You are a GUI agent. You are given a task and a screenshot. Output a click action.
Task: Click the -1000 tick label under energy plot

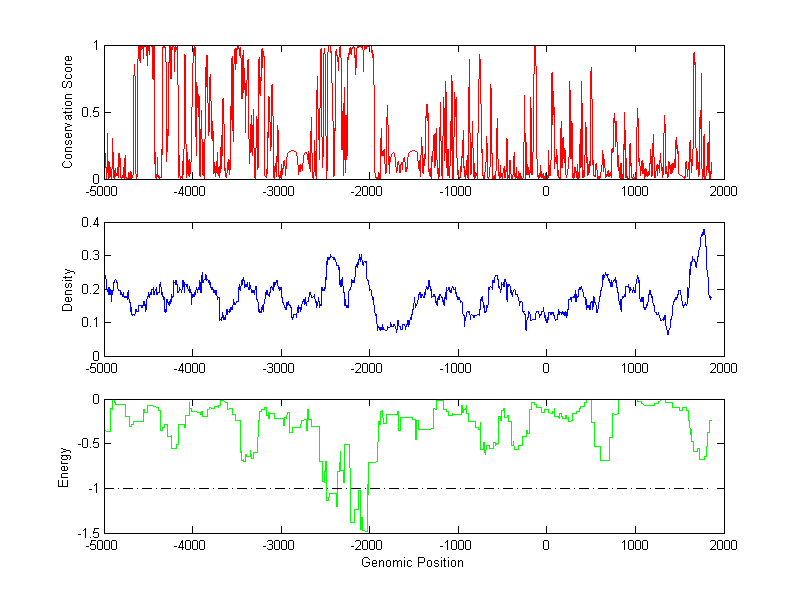coord(457,545)
